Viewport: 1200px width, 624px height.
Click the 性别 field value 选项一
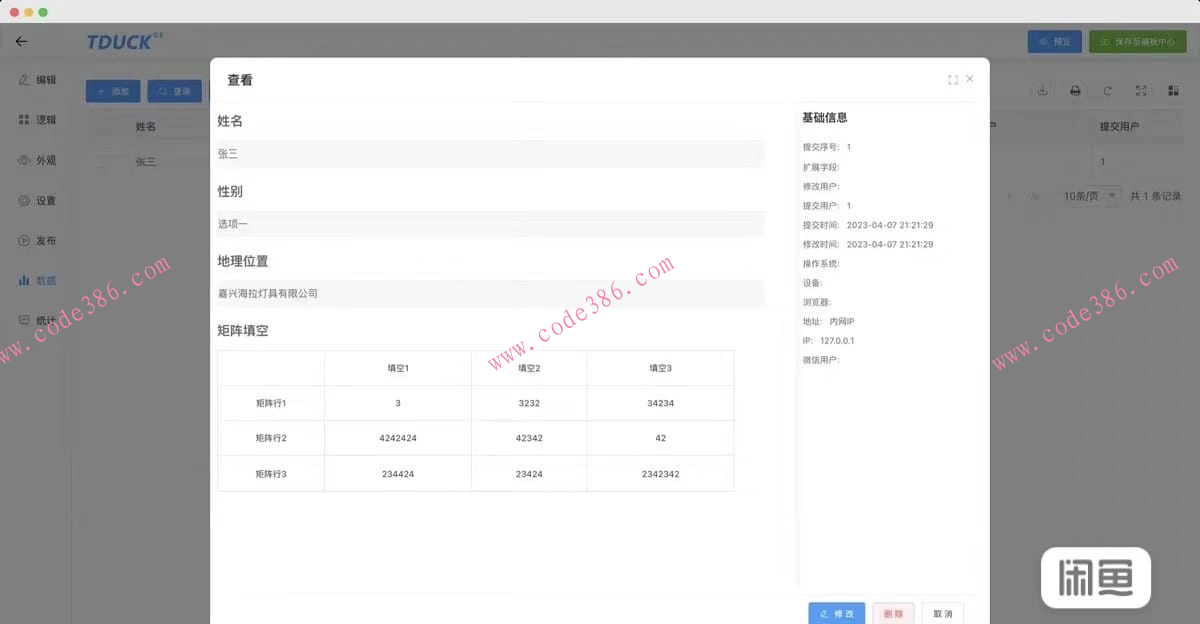(x=490, y=224)
